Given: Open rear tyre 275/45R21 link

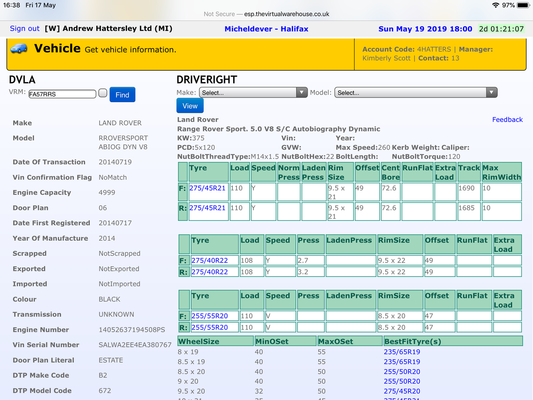Looking at the screenshot, I should tap(207, 208).
